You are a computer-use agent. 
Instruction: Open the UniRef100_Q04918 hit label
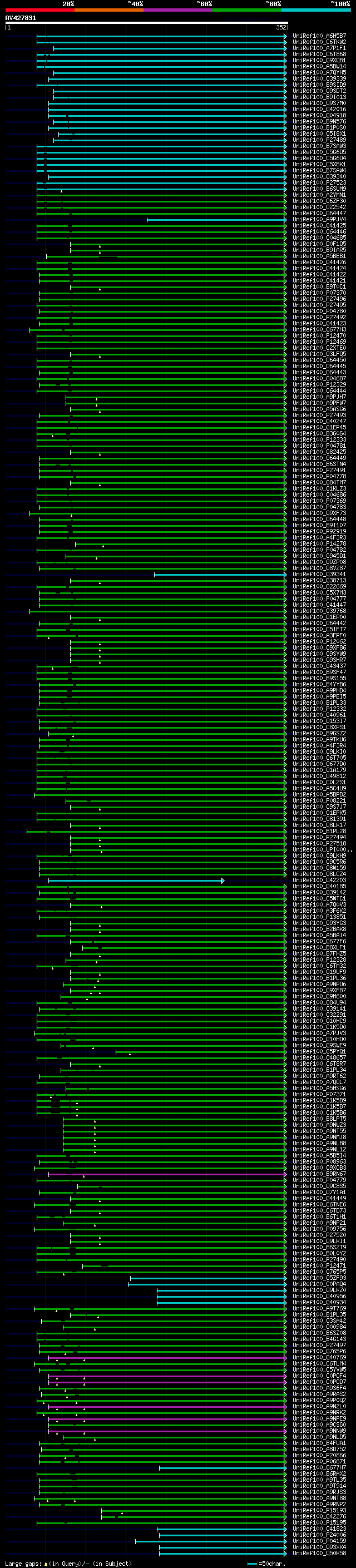(x=319, y=116)
